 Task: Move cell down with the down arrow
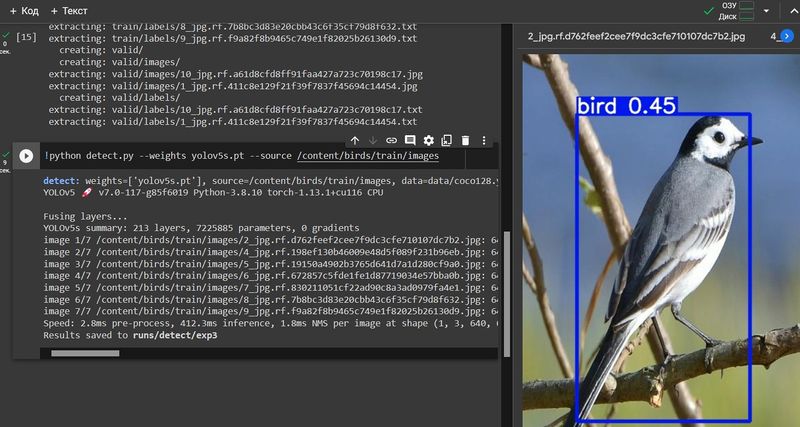pos(373,141)
